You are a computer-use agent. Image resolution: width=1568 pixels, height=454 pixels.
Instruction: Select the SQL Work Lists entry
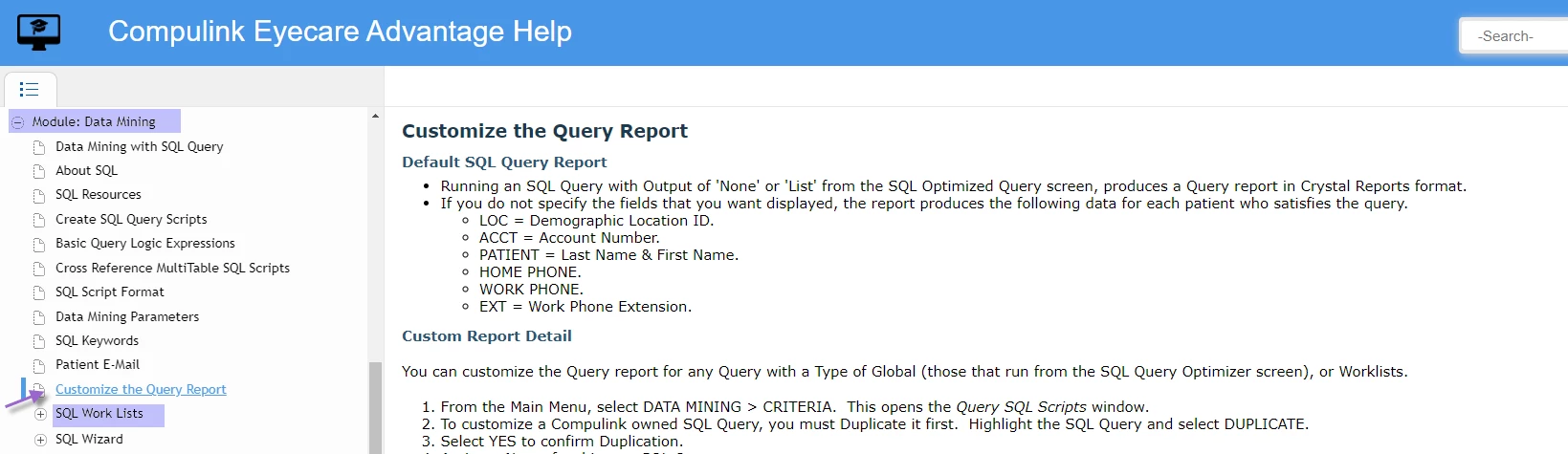(99, 413)
